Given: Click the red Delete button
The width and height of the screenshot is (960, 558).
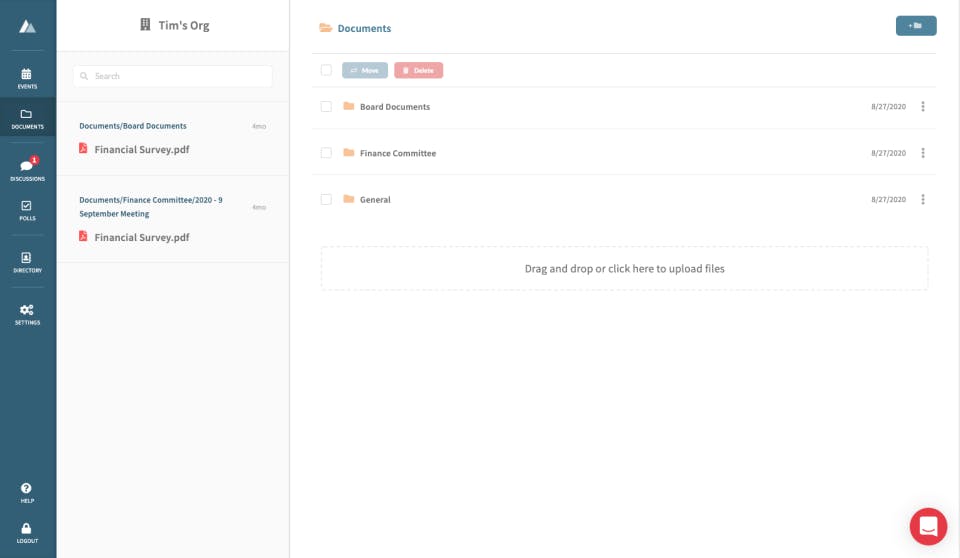Looking at the screenshot, I should point(418,70).
